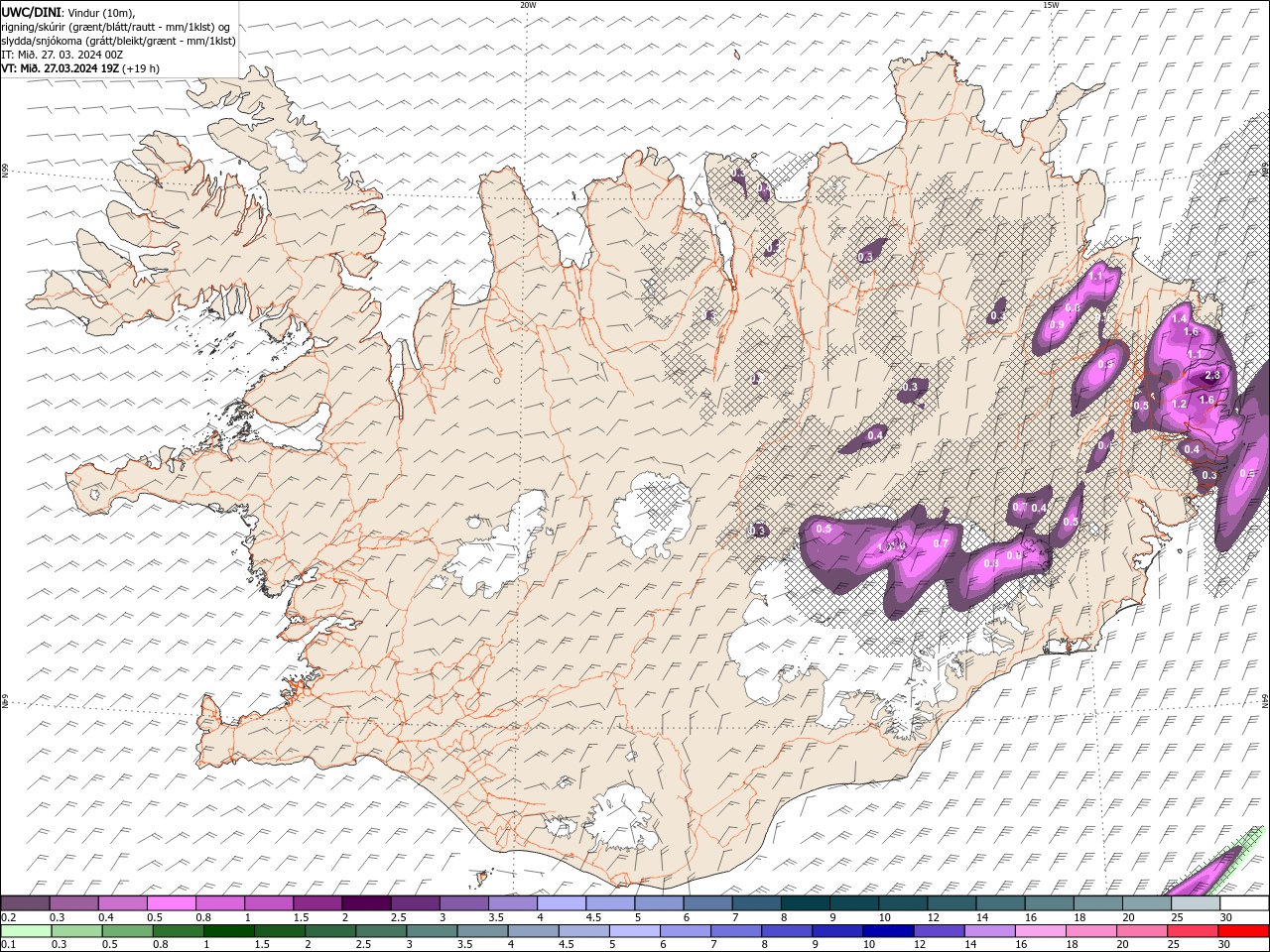The image size is (1270, 952).
Task: Click the UWC/DINI title text
Action: click(33, 11)
